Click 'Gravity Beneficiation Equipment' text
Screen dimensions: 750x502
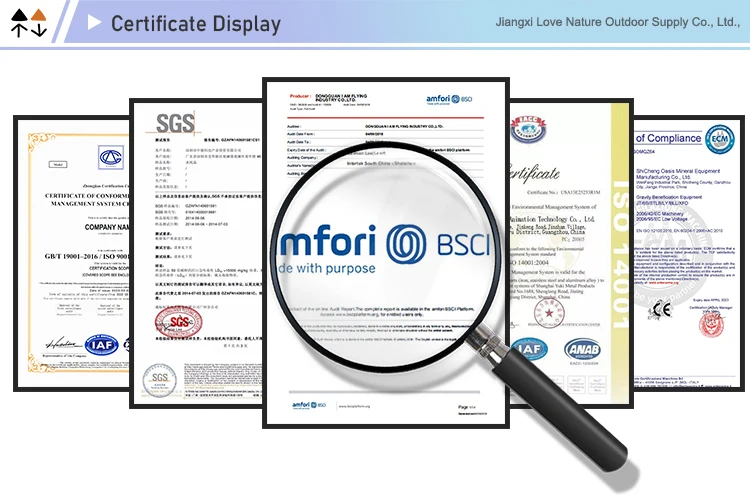click(x=669, y=197)
